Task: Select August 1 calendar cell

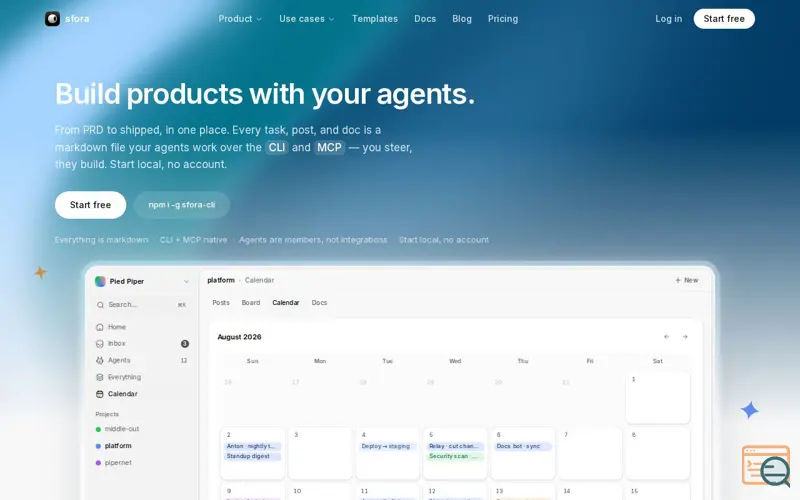Action: [658, 398]
